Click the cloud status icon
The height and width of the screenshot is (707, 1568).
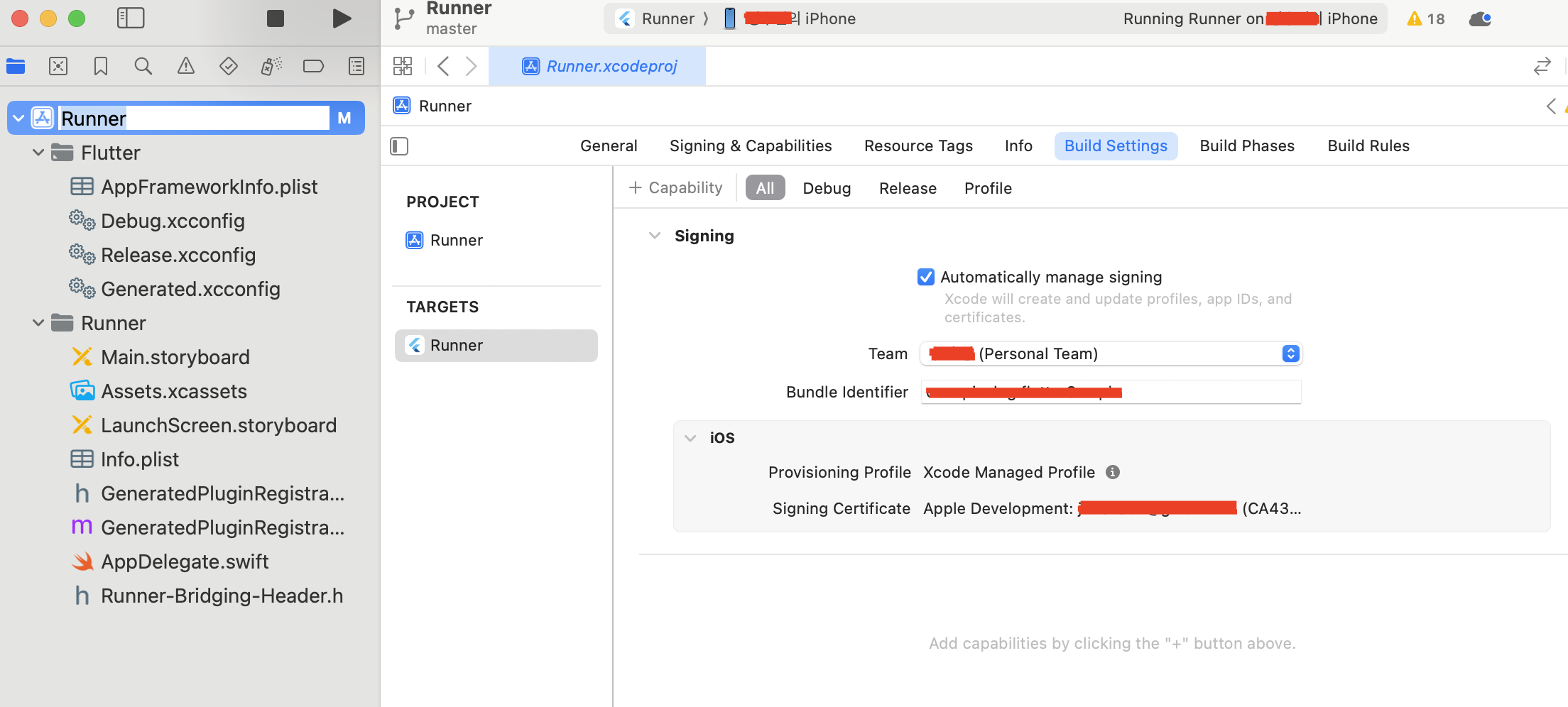(x=1480, y=19)
